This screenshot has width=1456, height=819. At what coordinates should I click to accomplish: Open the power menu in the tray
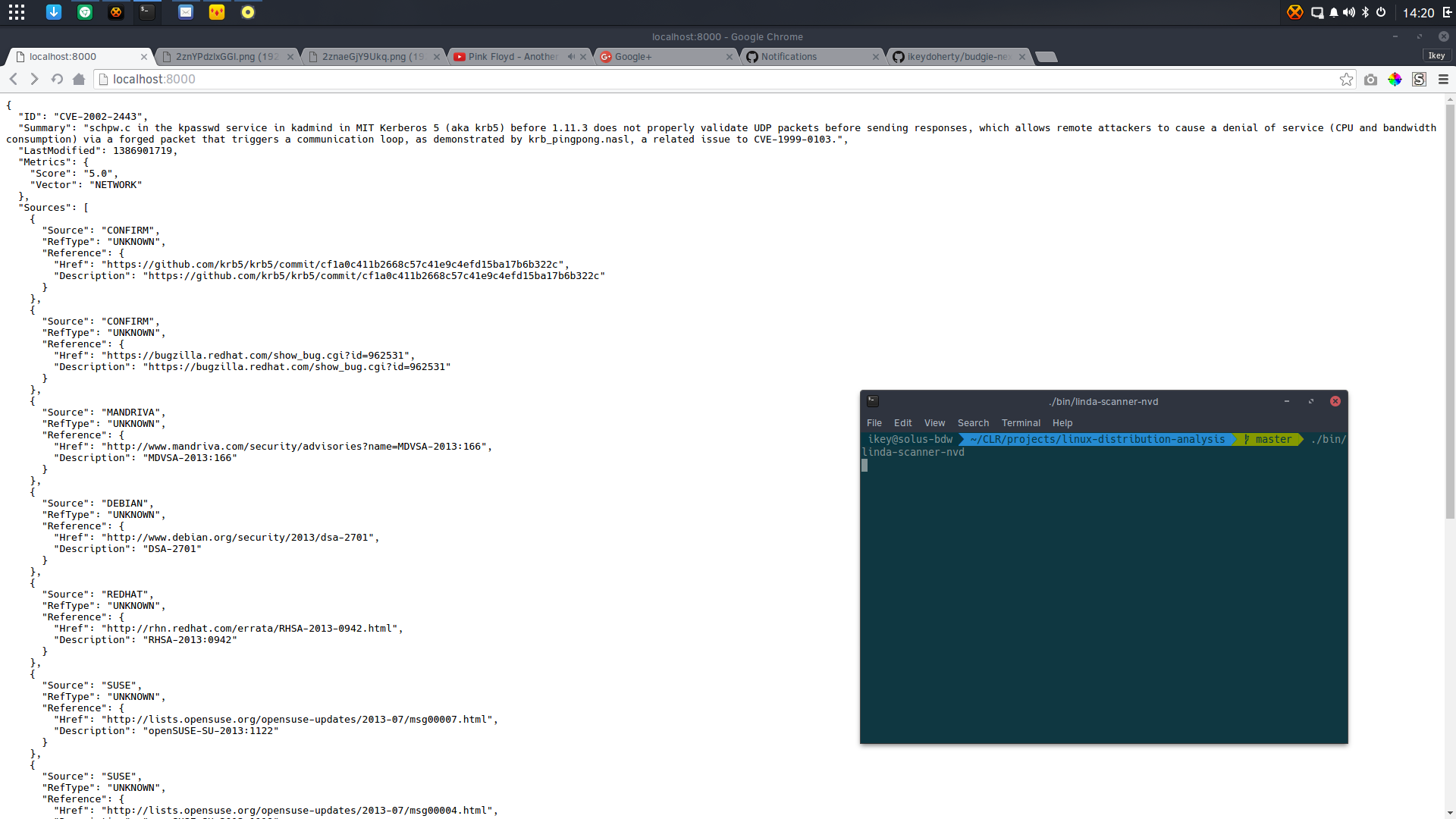point(1381,12)
